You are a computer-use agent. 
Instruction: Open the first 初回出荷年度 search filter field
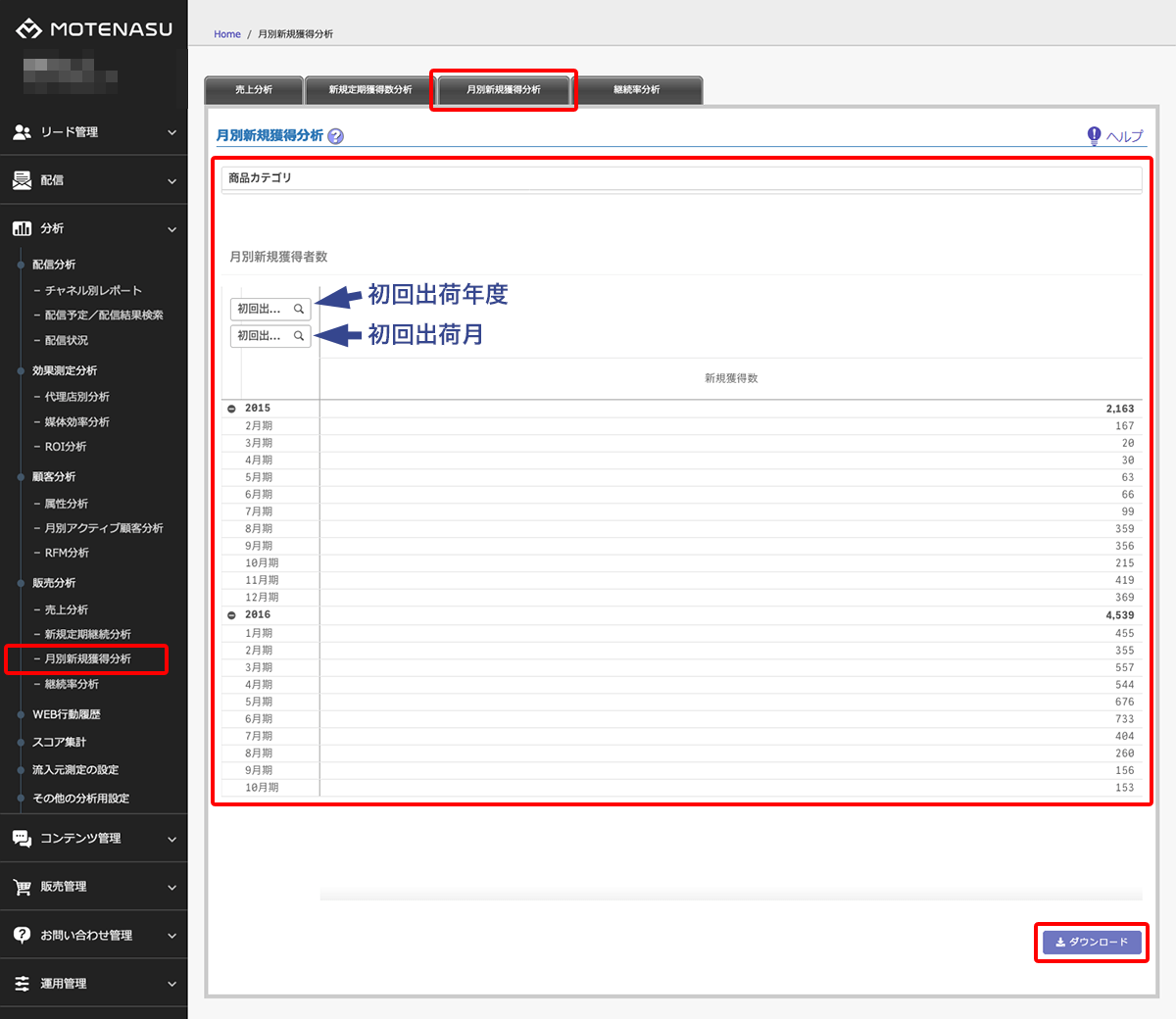click(x=270, y=309)
